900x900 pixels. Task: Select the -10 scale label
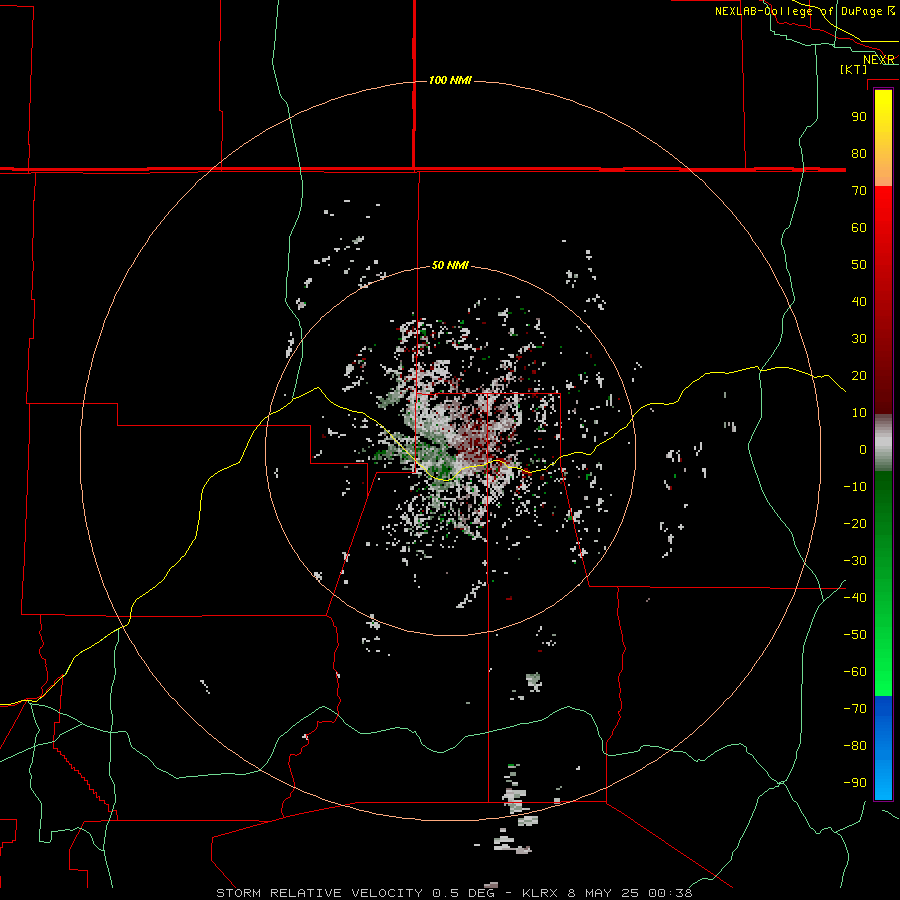click(x=855, y=487)
